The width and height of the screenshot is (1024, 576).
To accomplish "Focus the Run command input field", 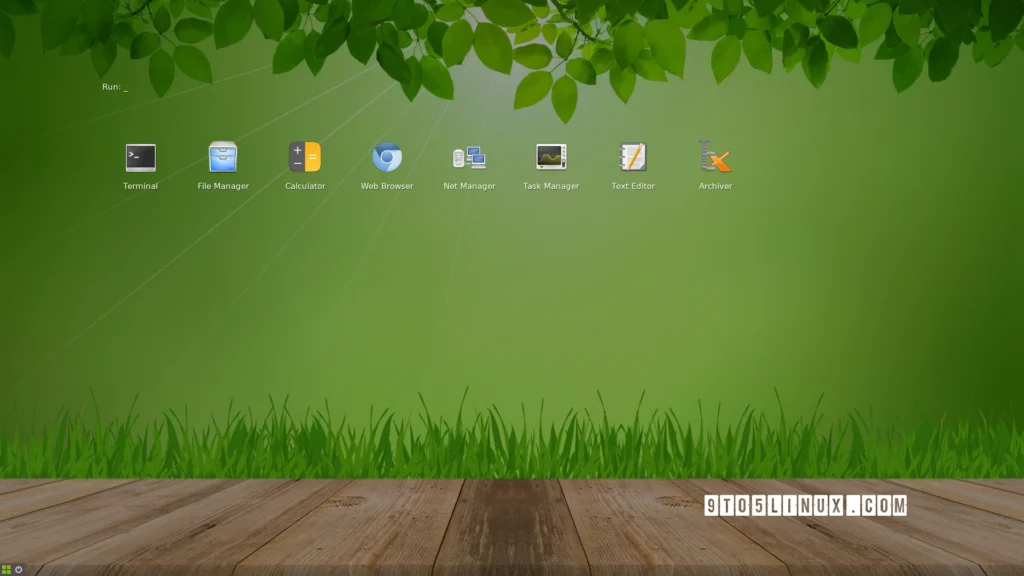I will (x=115, y=87).
